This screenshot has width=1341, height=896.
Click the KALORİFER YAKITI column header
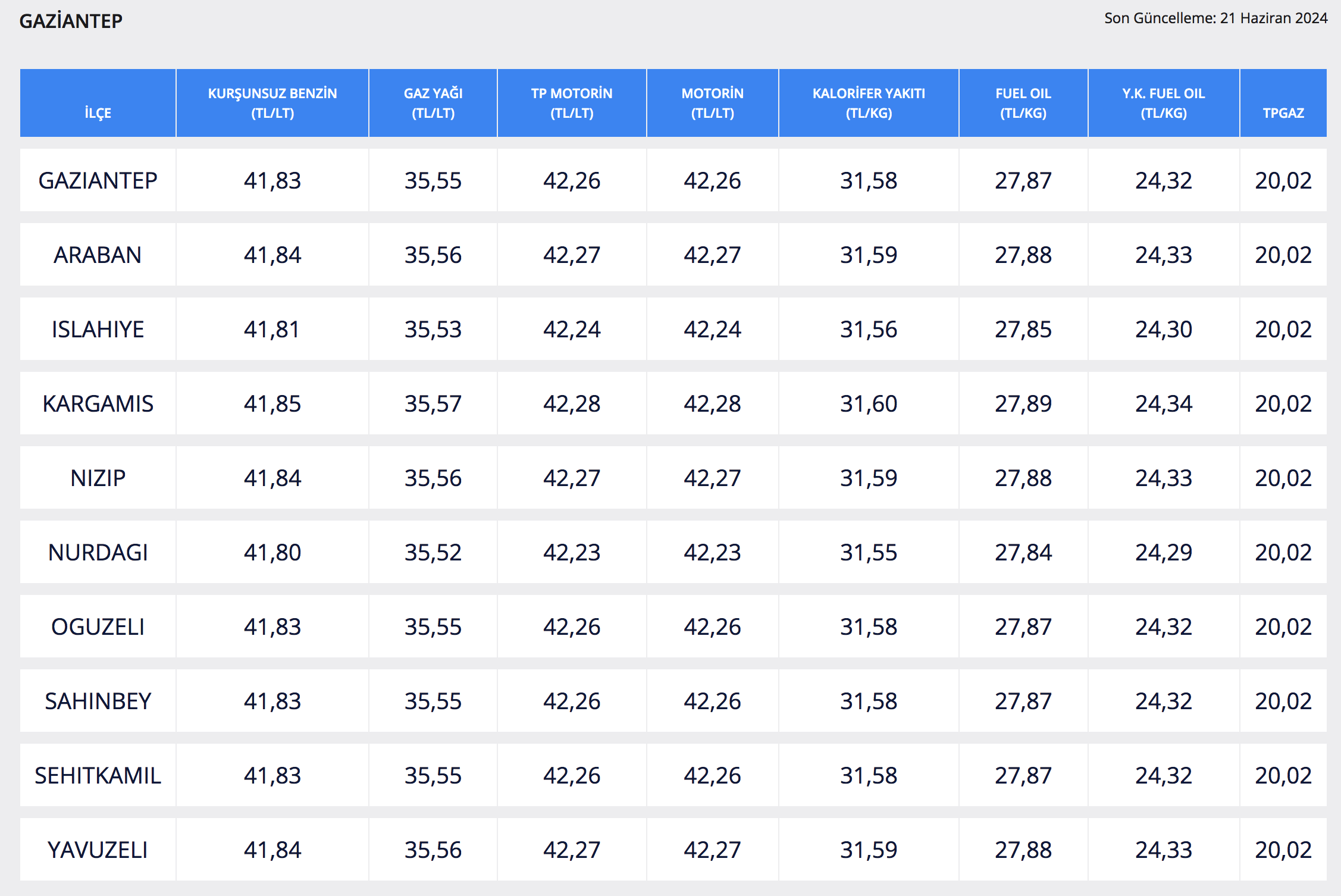tap(869, 103)
